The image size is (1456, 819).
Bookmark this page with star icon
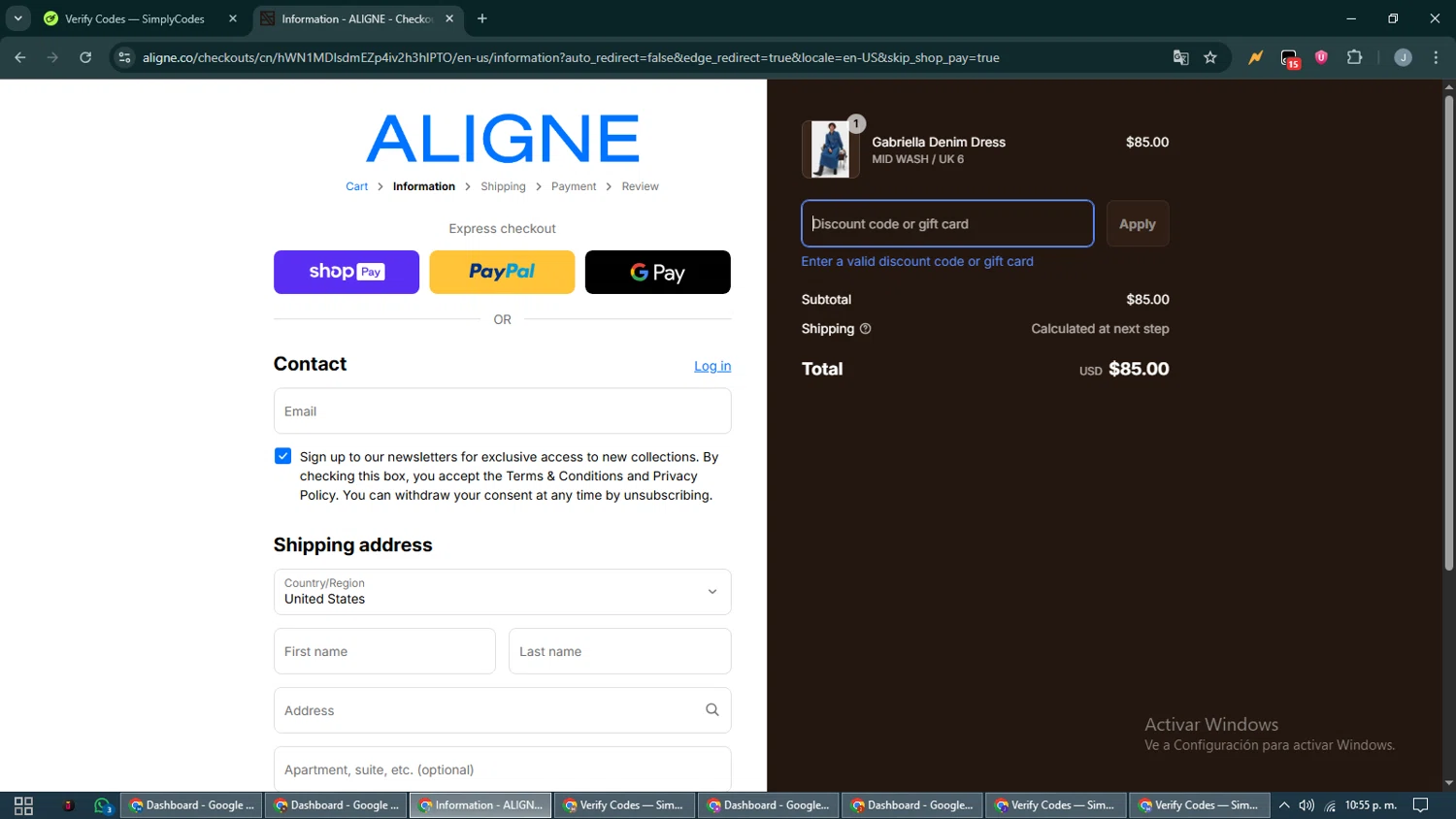tap(1210, 57)
